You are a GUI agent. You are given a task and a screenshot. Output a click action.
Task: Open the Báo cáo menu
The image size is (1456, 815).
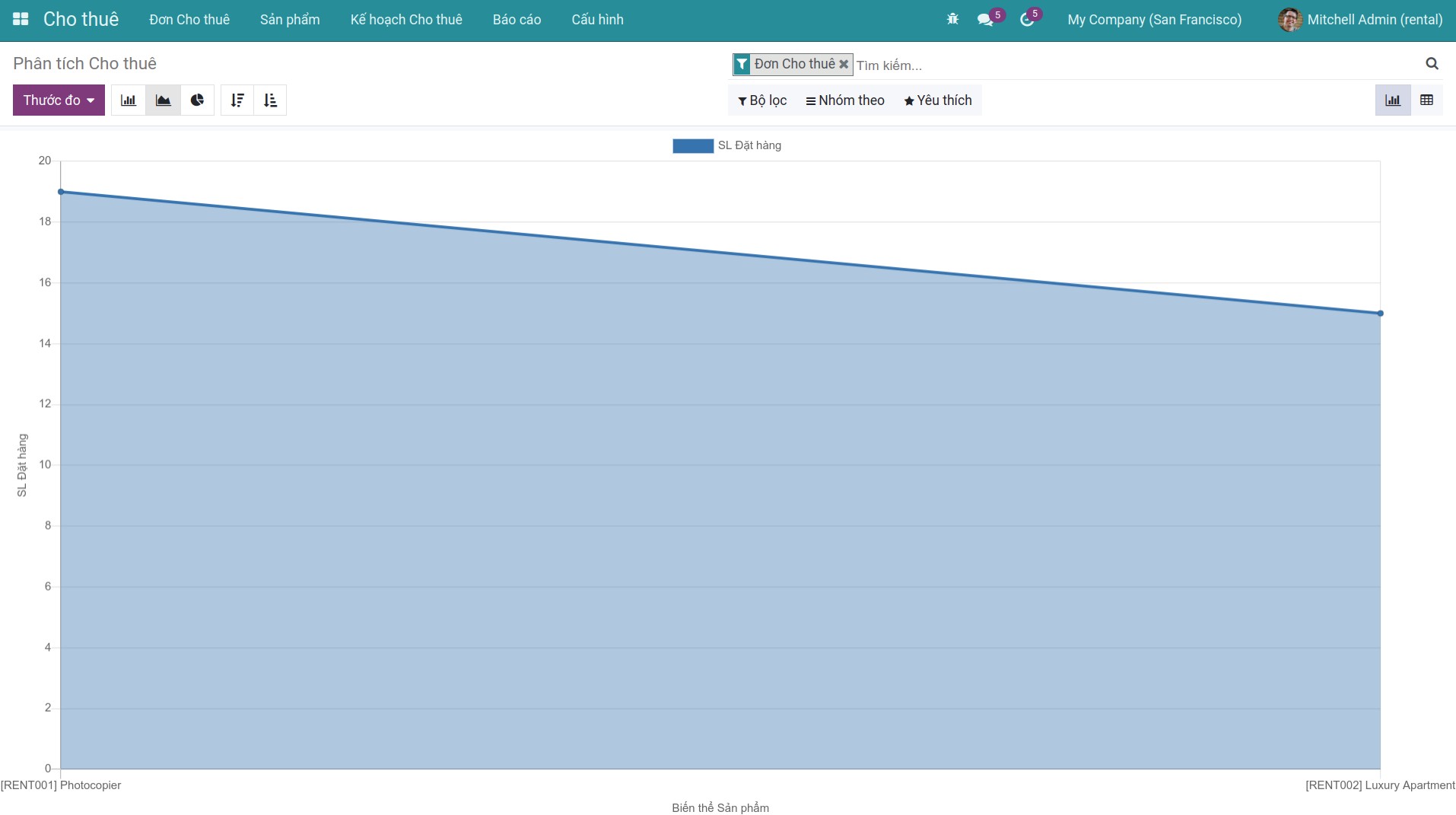pos(517,20)
